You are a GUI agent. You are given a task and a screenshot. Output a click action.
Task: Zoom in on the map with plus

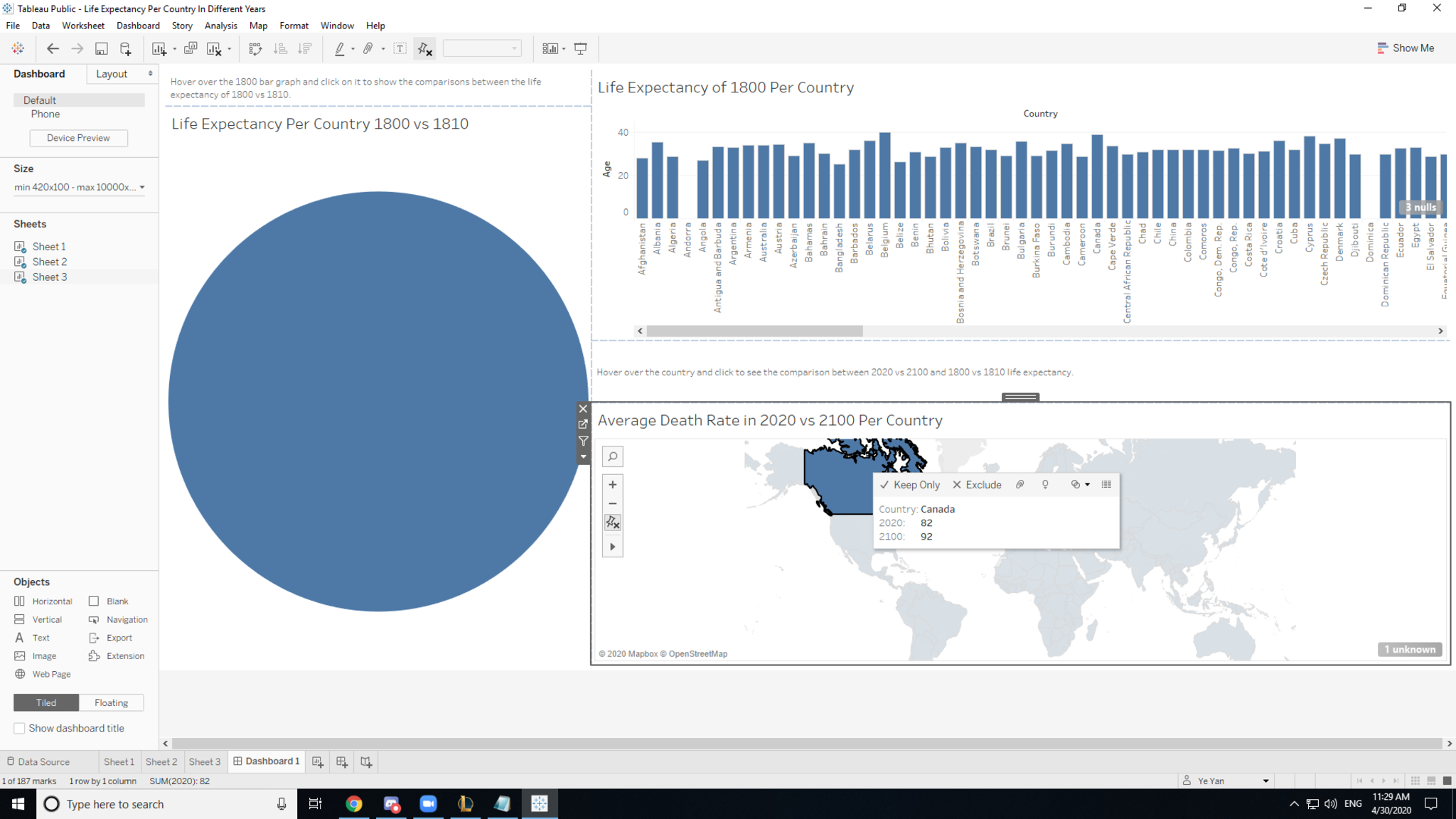tap(612, 485)
